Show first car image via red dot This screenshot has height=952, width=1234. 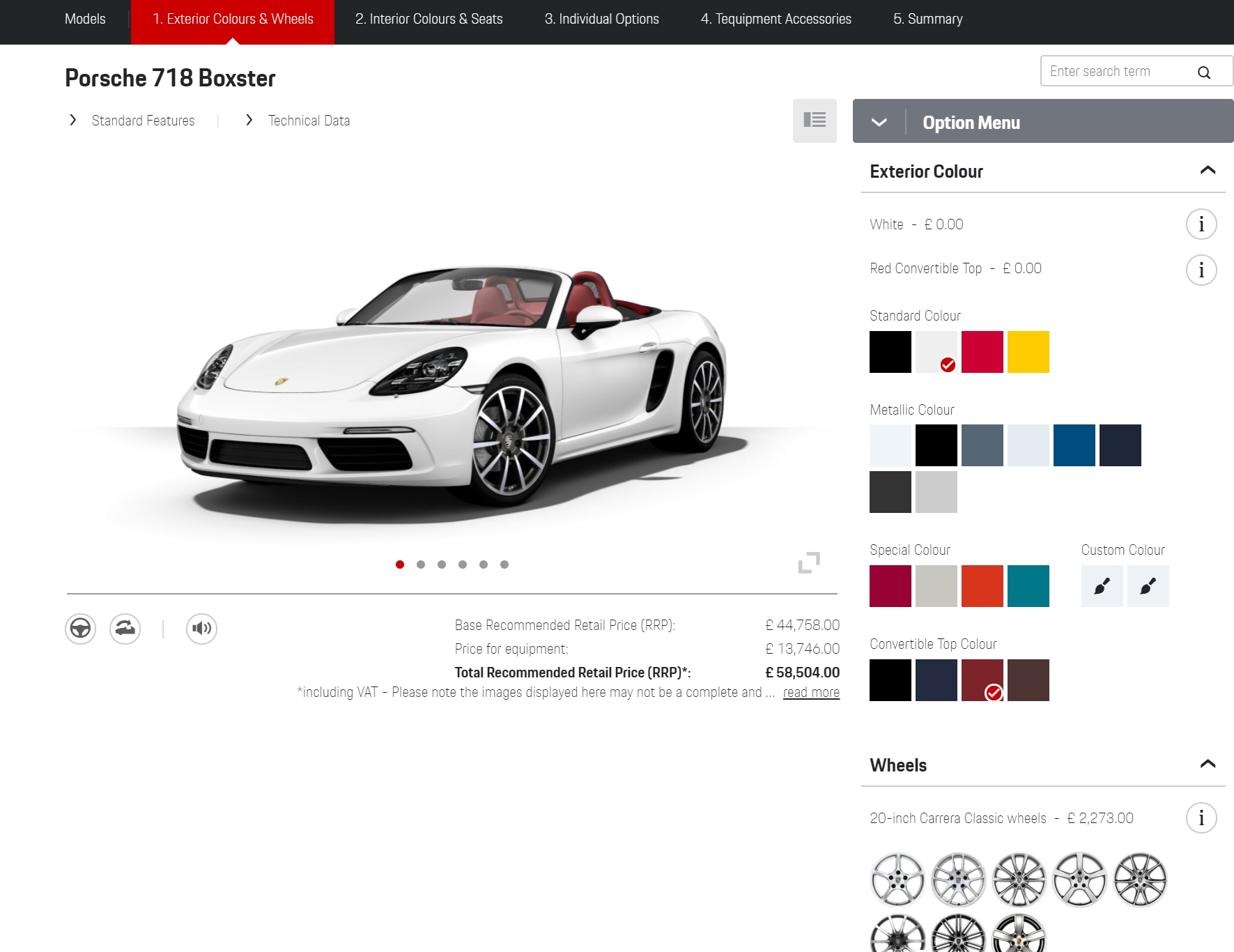click(x=400, y=565)
